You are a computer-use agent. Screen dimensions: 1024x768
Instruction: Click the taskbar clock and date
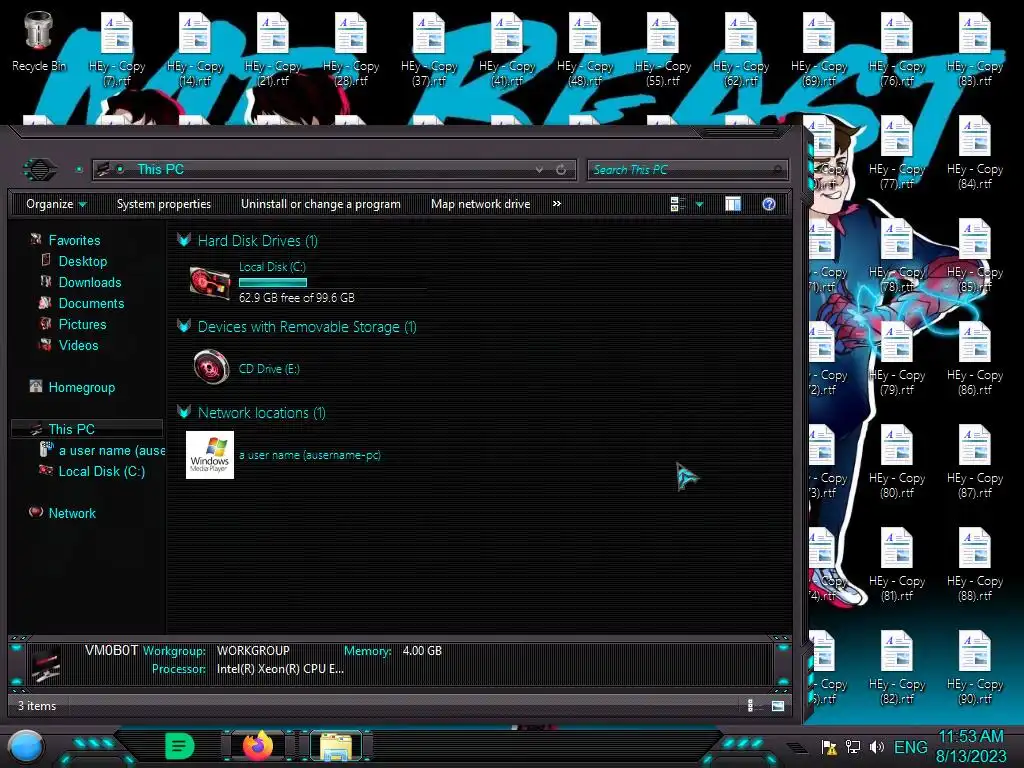[x=971, y=746]
